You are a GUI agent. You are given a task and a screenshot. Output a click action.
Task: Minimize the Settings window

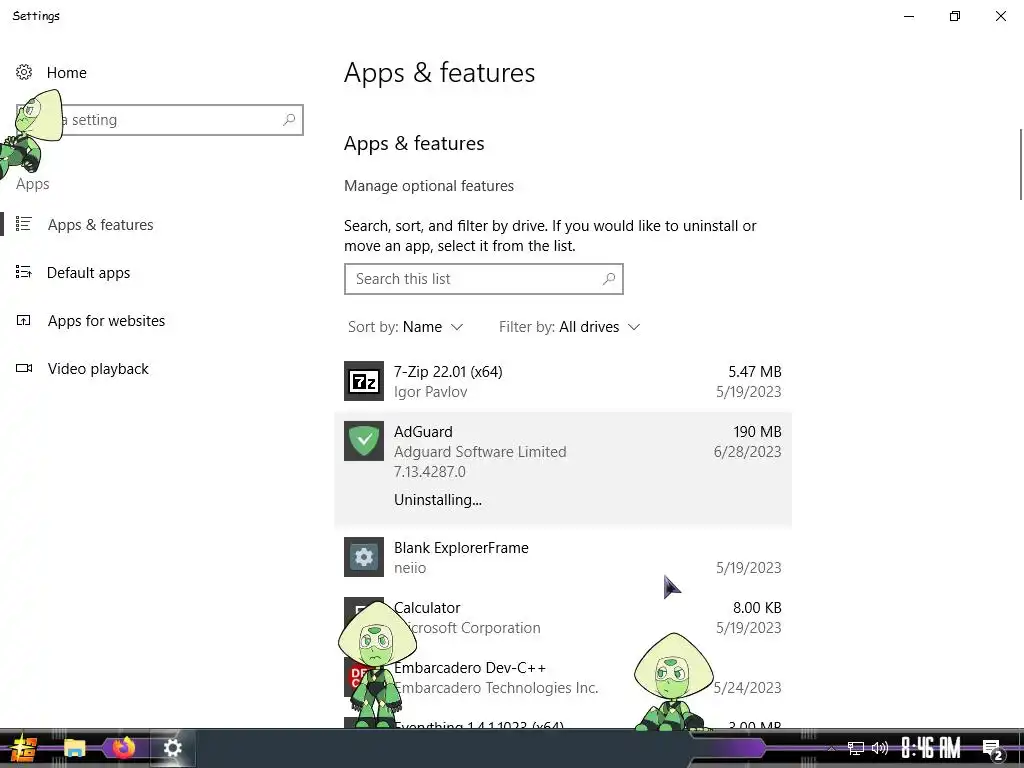[x=909, y=16]
